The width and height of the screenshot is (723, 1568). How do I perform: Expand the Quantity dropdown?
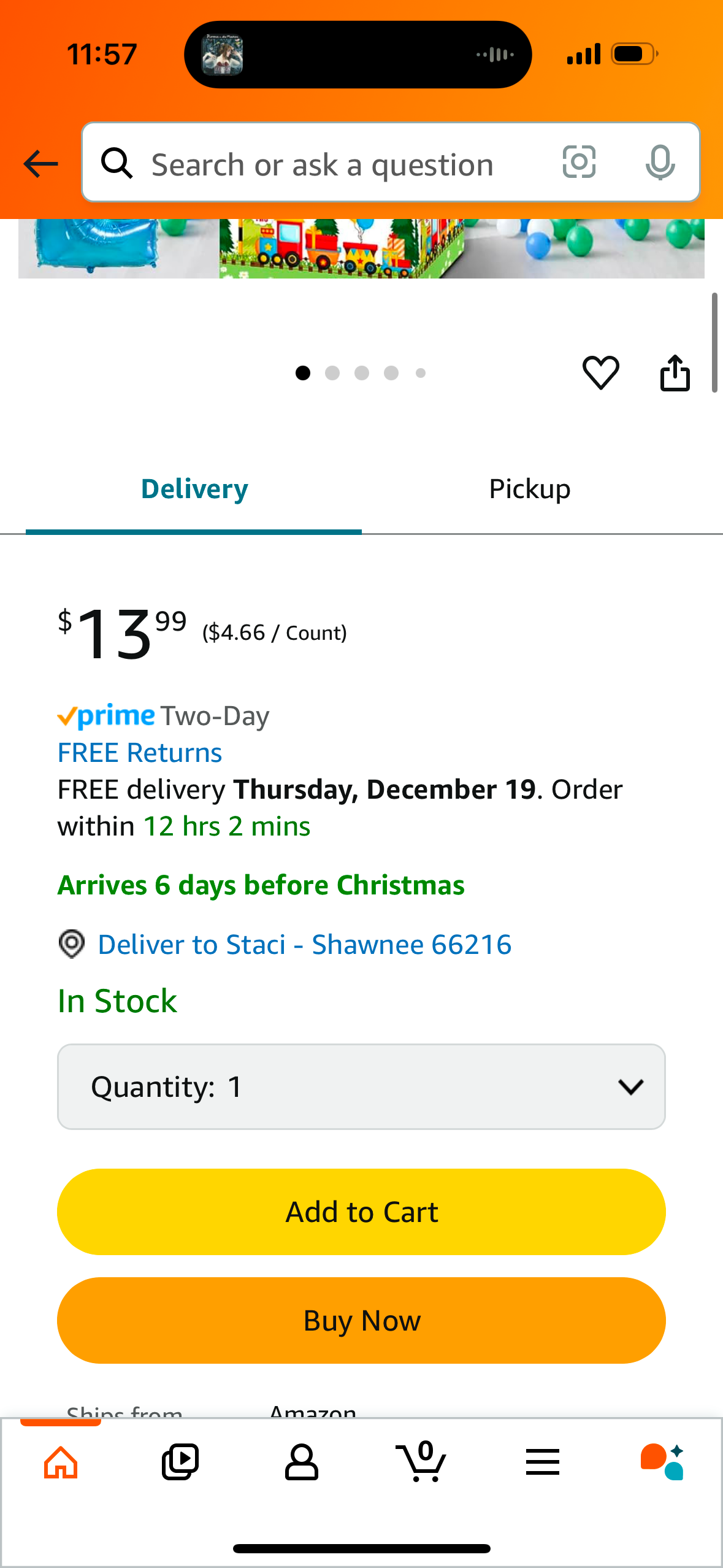[x=361, y=1086]
